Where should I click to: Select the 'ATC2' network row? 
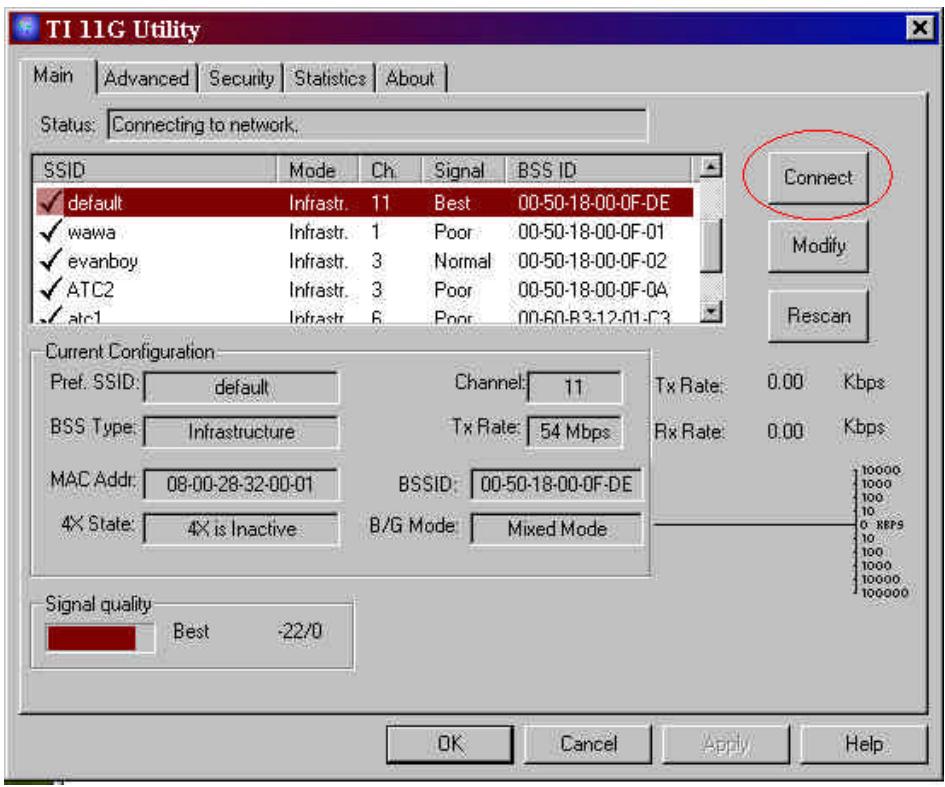(364, 289)
